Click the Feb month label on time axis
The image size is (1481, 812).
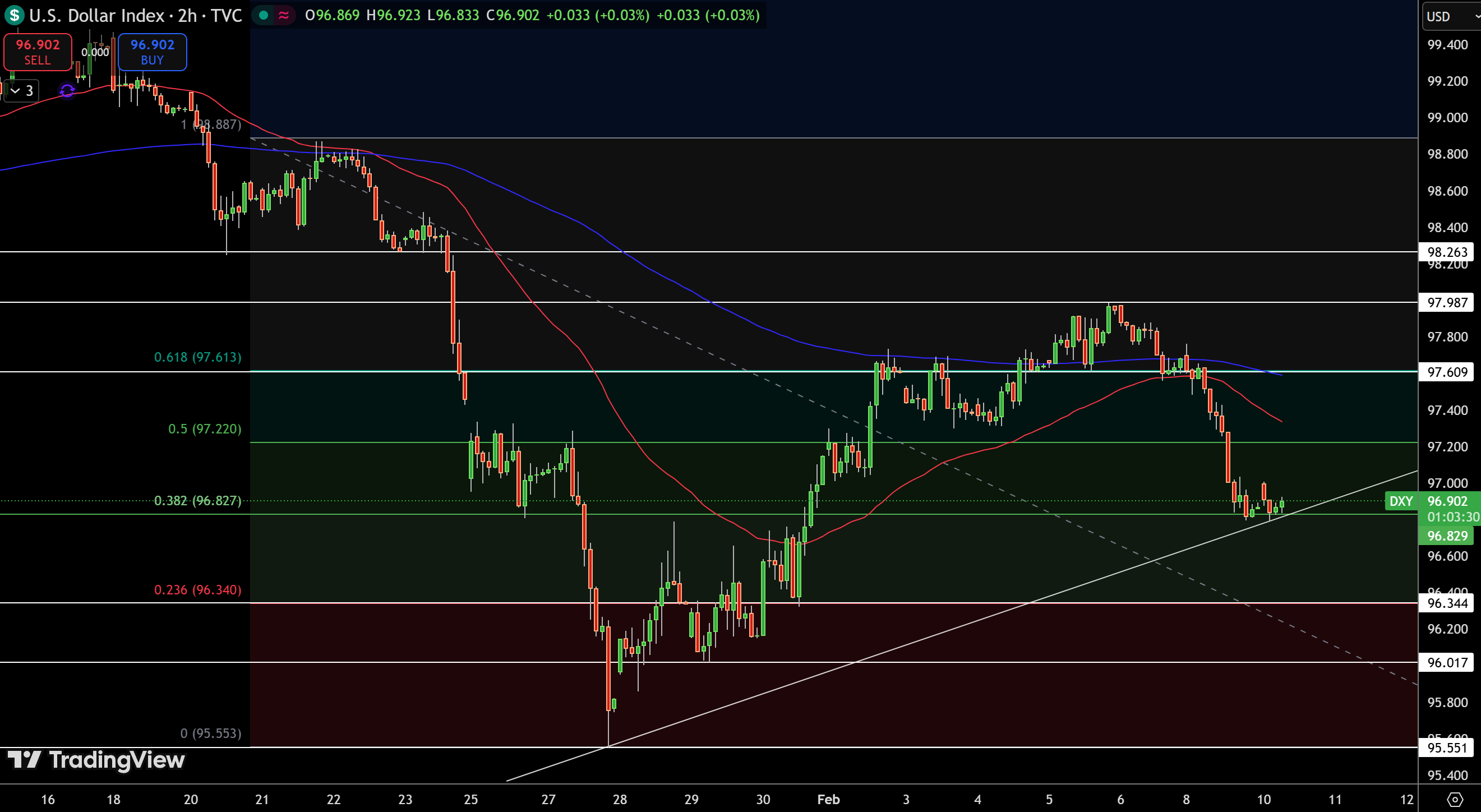828,799
